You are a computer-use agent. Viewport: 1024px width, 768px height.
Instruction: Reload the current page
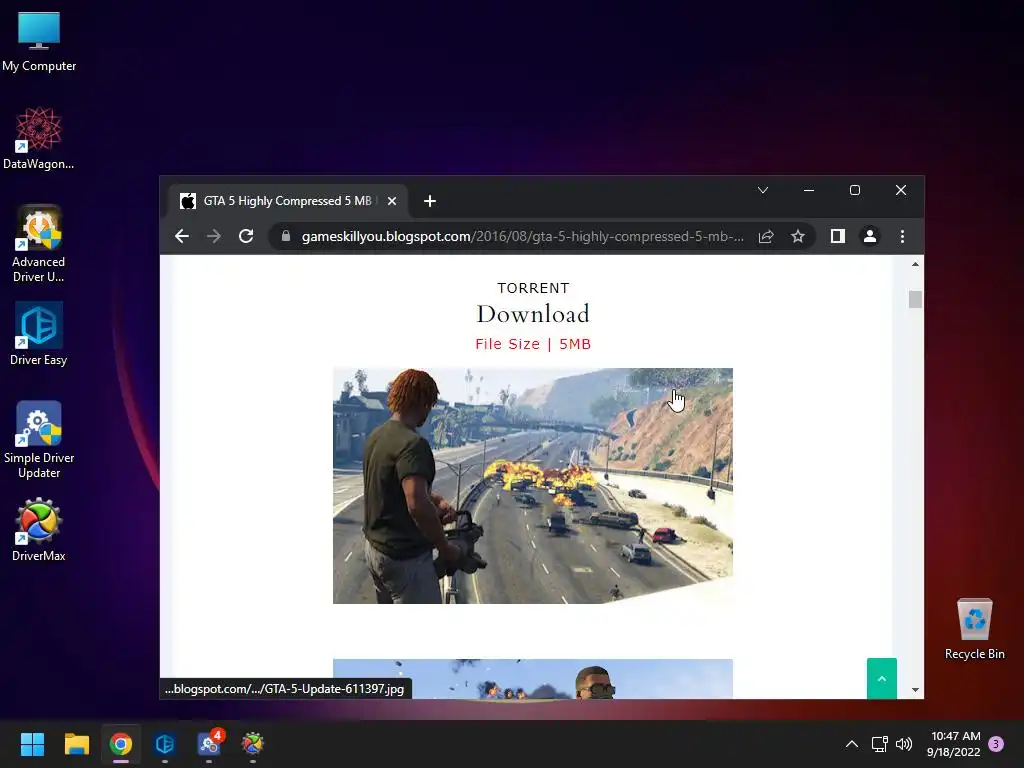pos(246,236)
